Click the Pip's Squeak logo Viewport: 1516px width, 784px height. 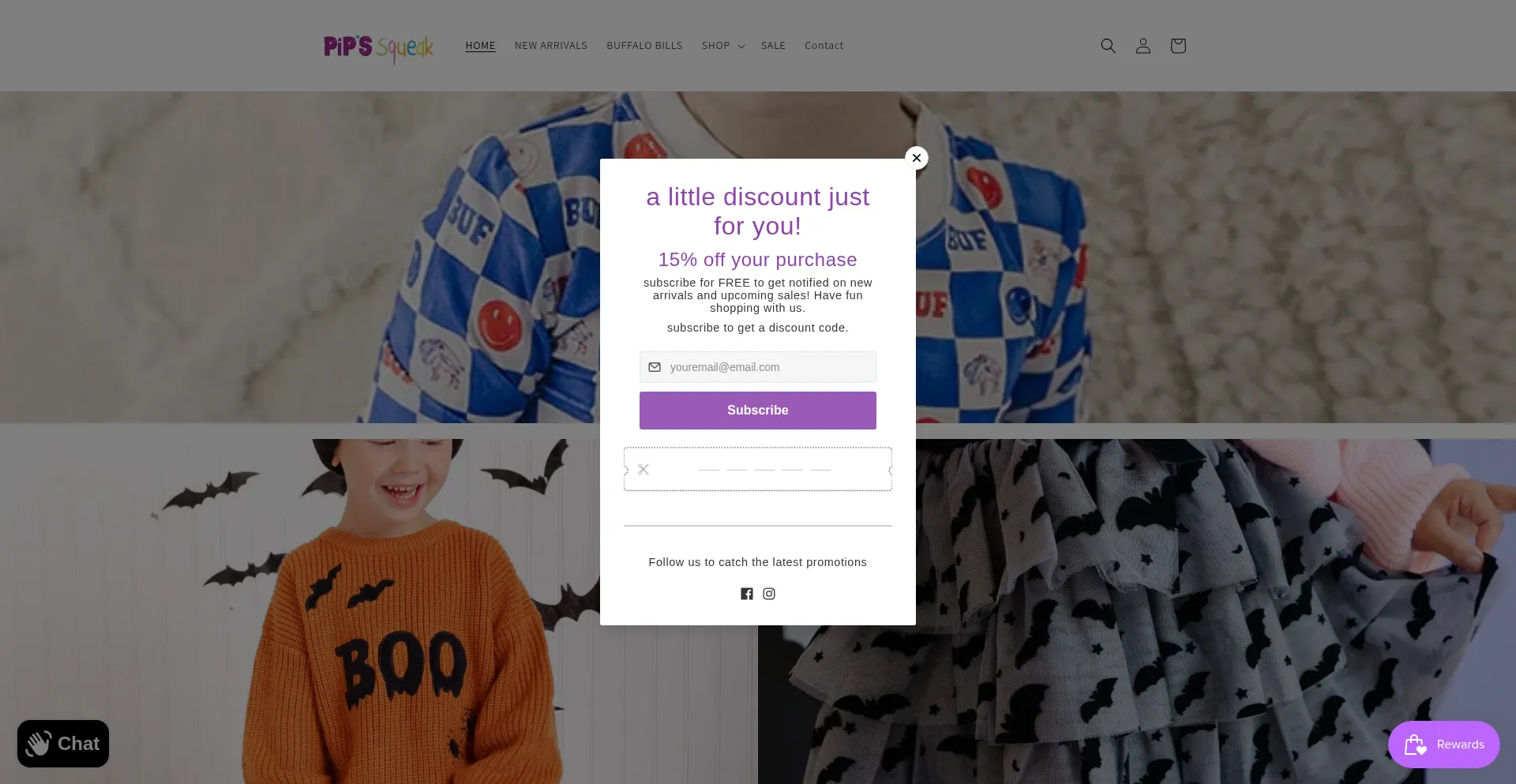379,47
